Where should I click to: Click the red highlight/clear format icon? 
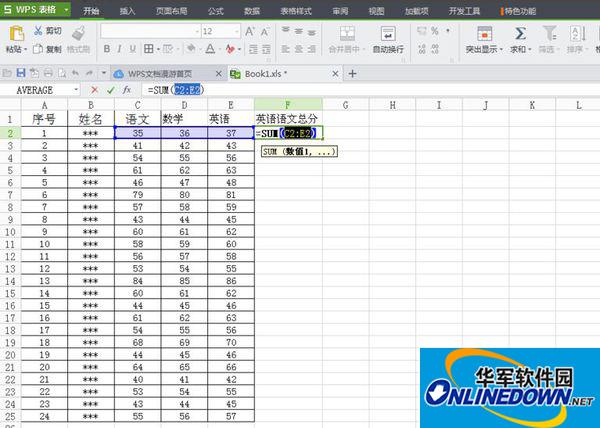click(x=230, y=49)
